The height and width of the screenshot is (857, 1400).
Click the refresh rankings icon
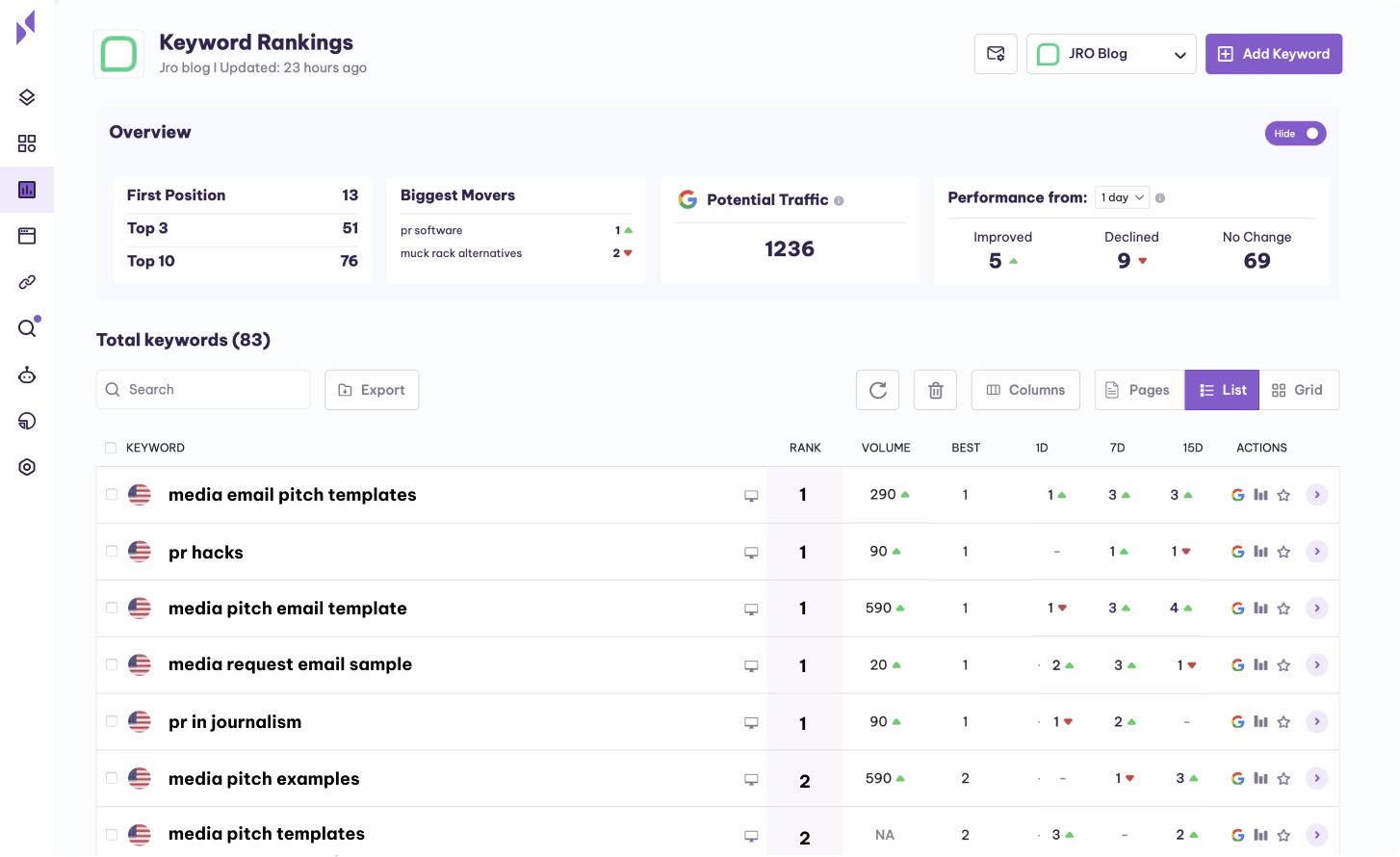[877, 390]
